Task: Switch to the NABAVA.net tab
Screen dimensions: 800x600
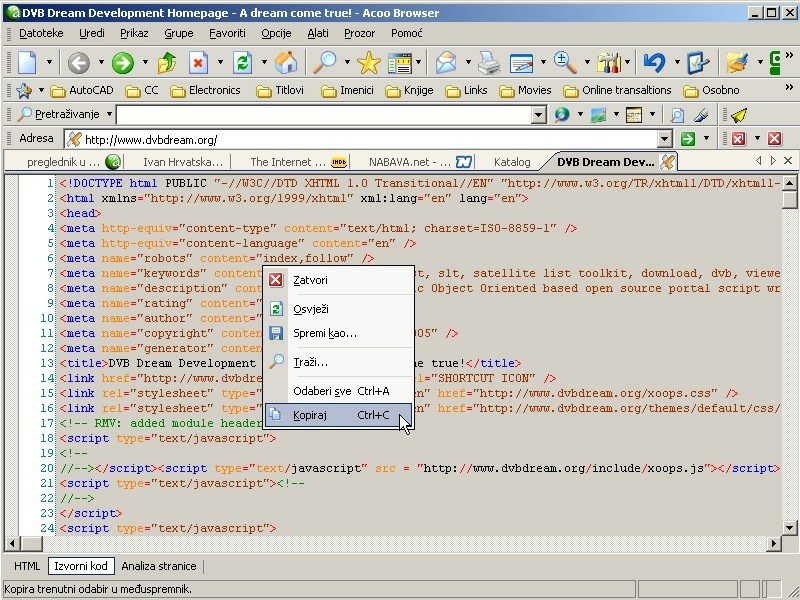Action: 420,162
